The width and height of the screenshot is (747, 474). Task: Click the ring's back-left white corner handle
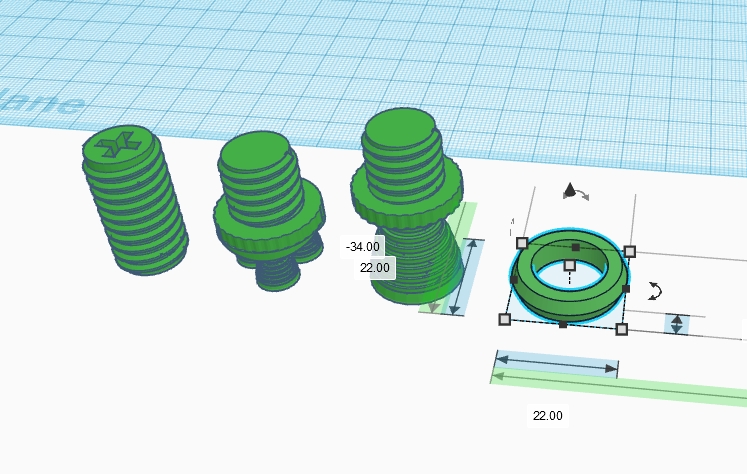521,243
